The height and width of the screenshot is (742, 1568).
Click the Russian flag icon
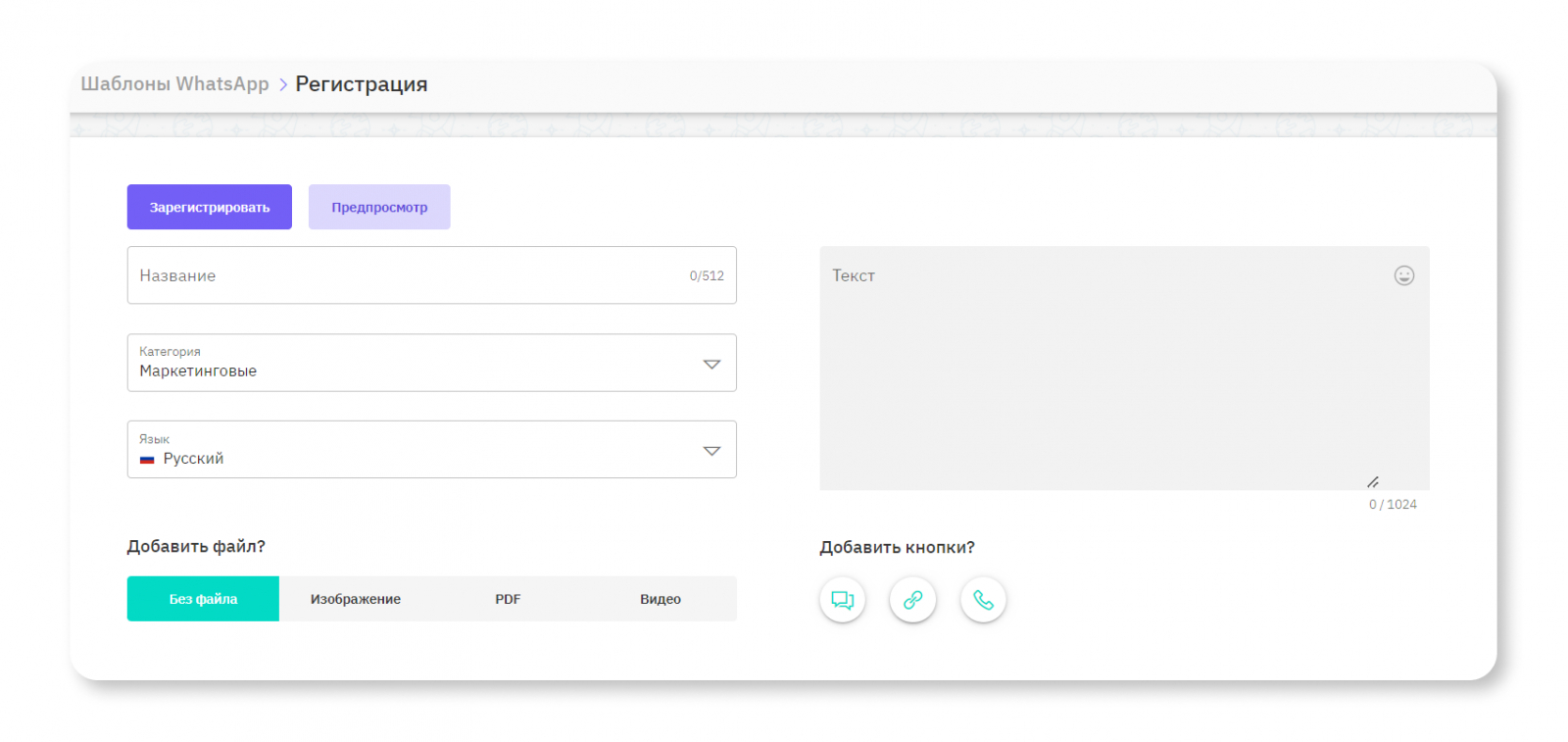(147, 459)
